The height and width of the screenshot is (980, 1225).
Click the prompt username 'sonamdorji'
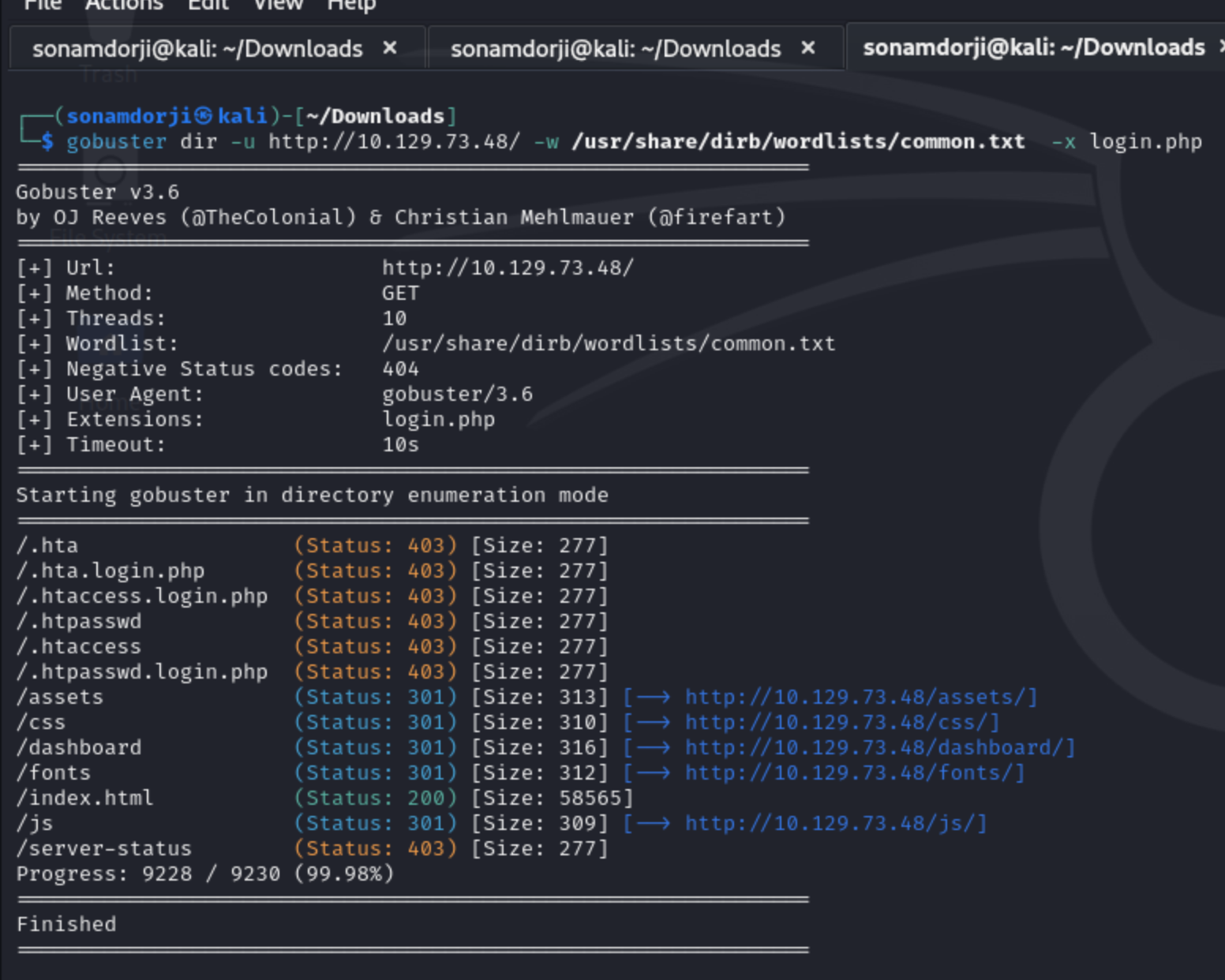coord(129,117)
